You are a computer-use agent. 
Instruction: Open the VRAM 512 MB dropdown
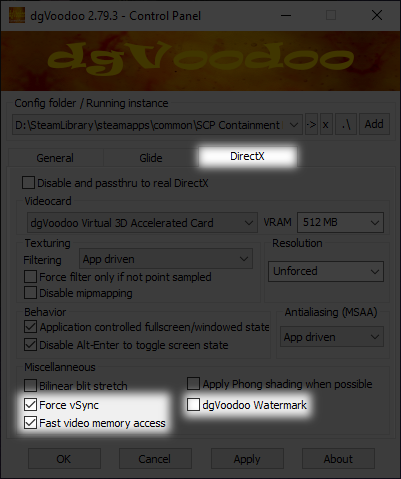point(340,222)
